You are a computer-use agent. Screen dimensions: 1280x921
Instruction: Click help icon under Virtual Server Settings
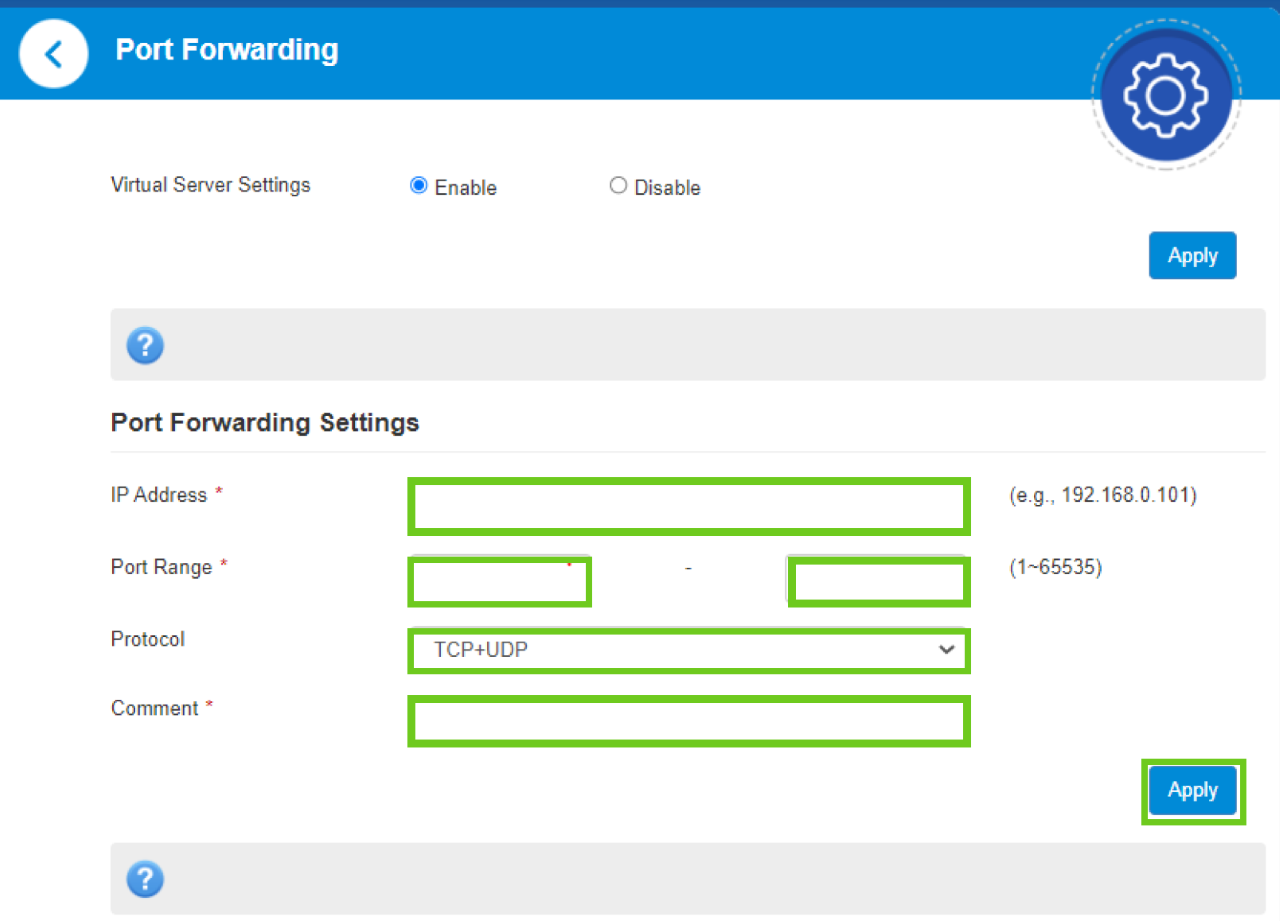click(x=145, y=346)
